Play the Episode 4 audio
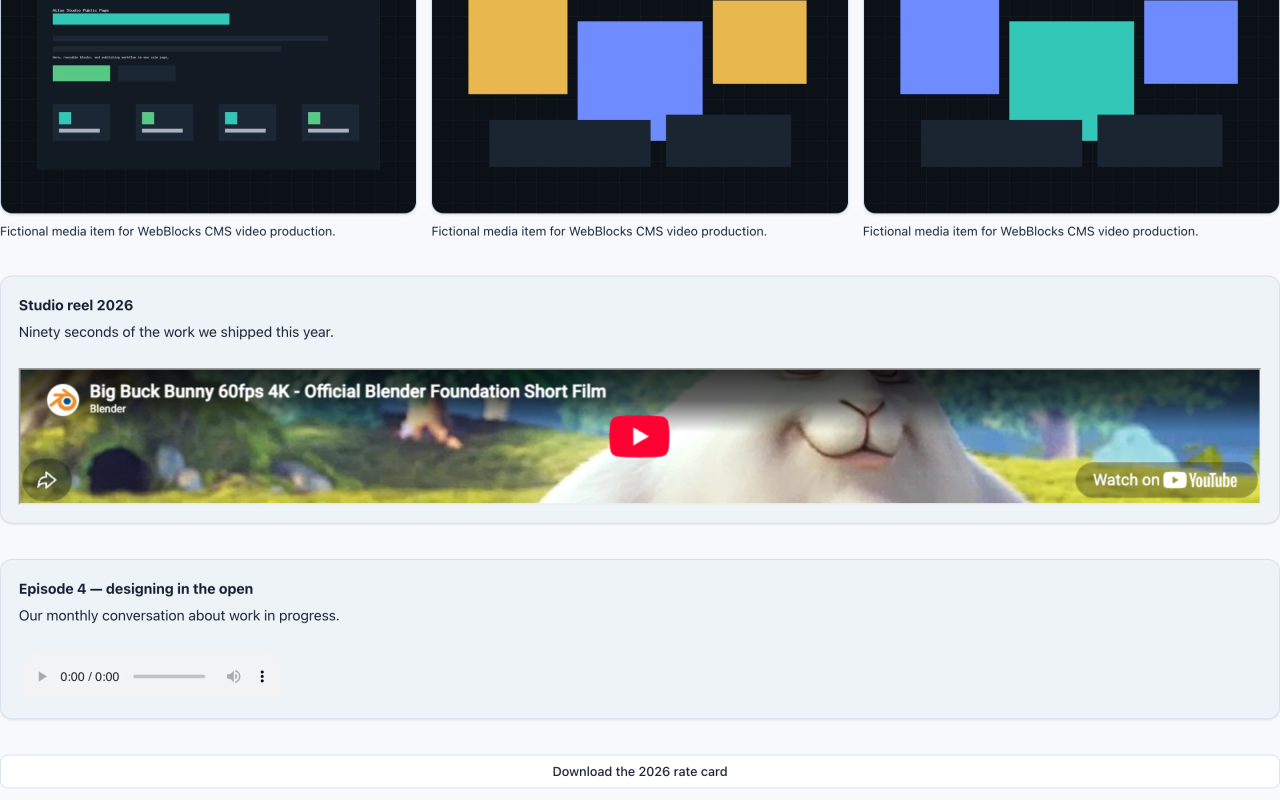 42,677
